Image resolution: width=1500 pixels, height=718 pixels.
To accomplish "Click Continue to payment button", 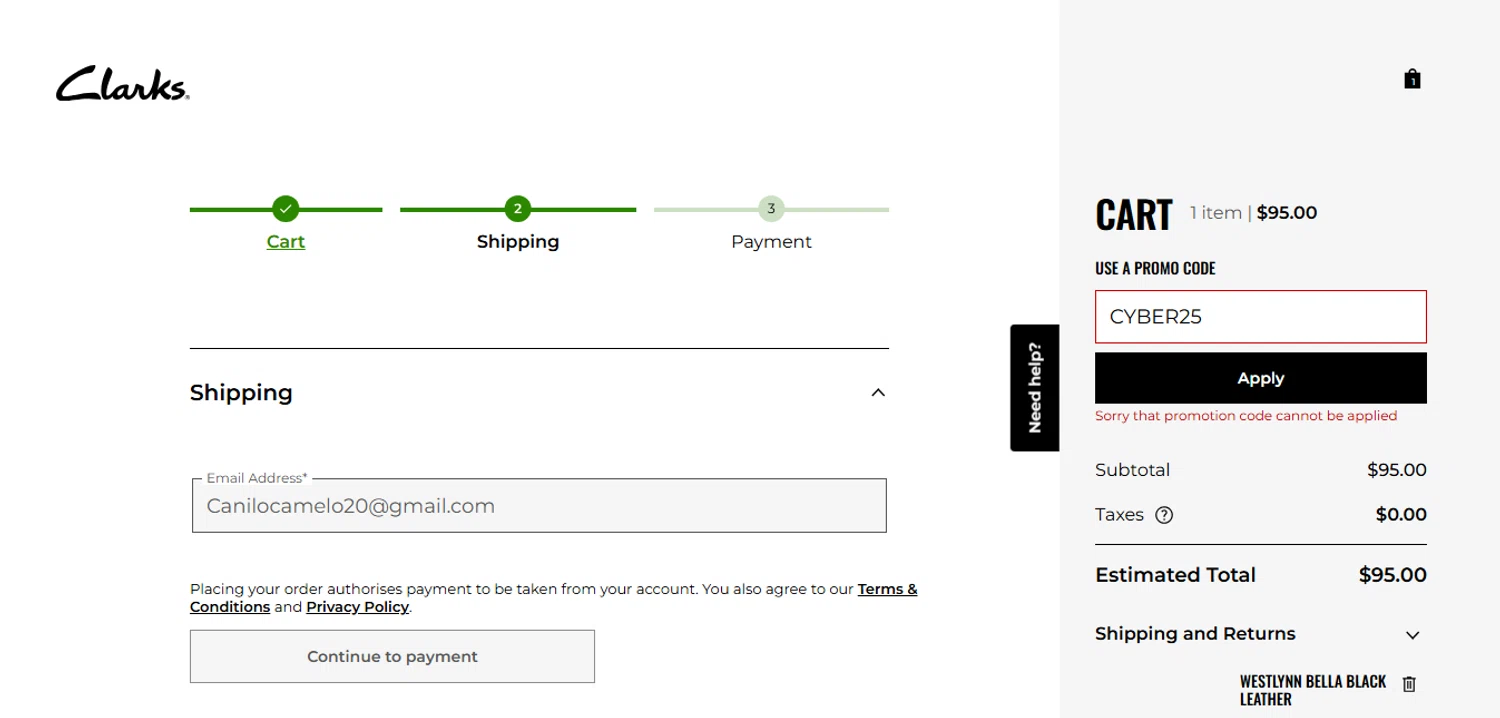I will click(x=392, y=656).
